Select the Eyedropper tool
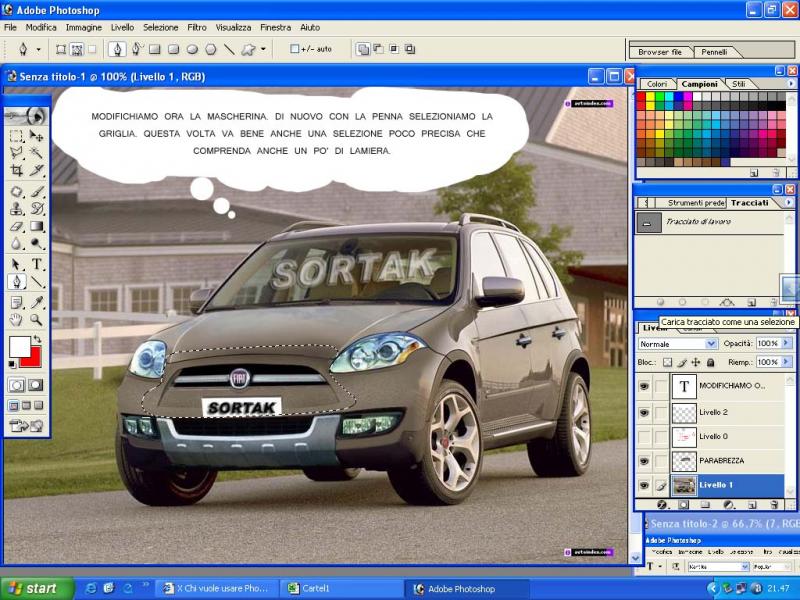This screenshot has width=800, height=600. [x=36, y=303]
